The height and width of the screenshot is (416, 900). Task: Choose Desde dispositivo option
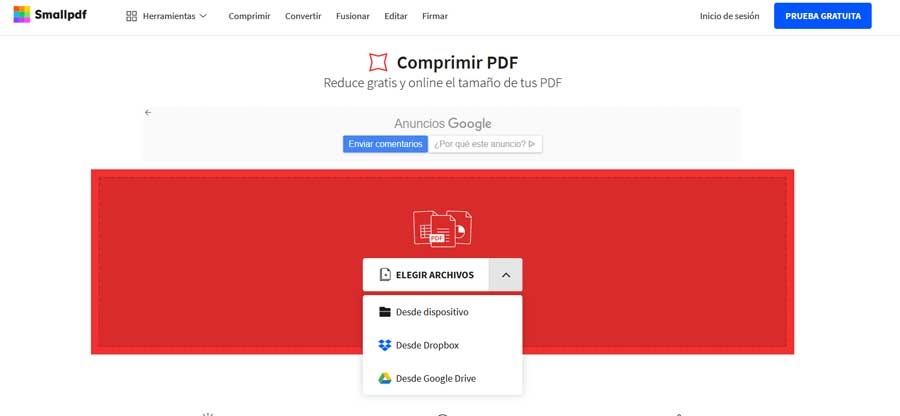coord(443,312)
